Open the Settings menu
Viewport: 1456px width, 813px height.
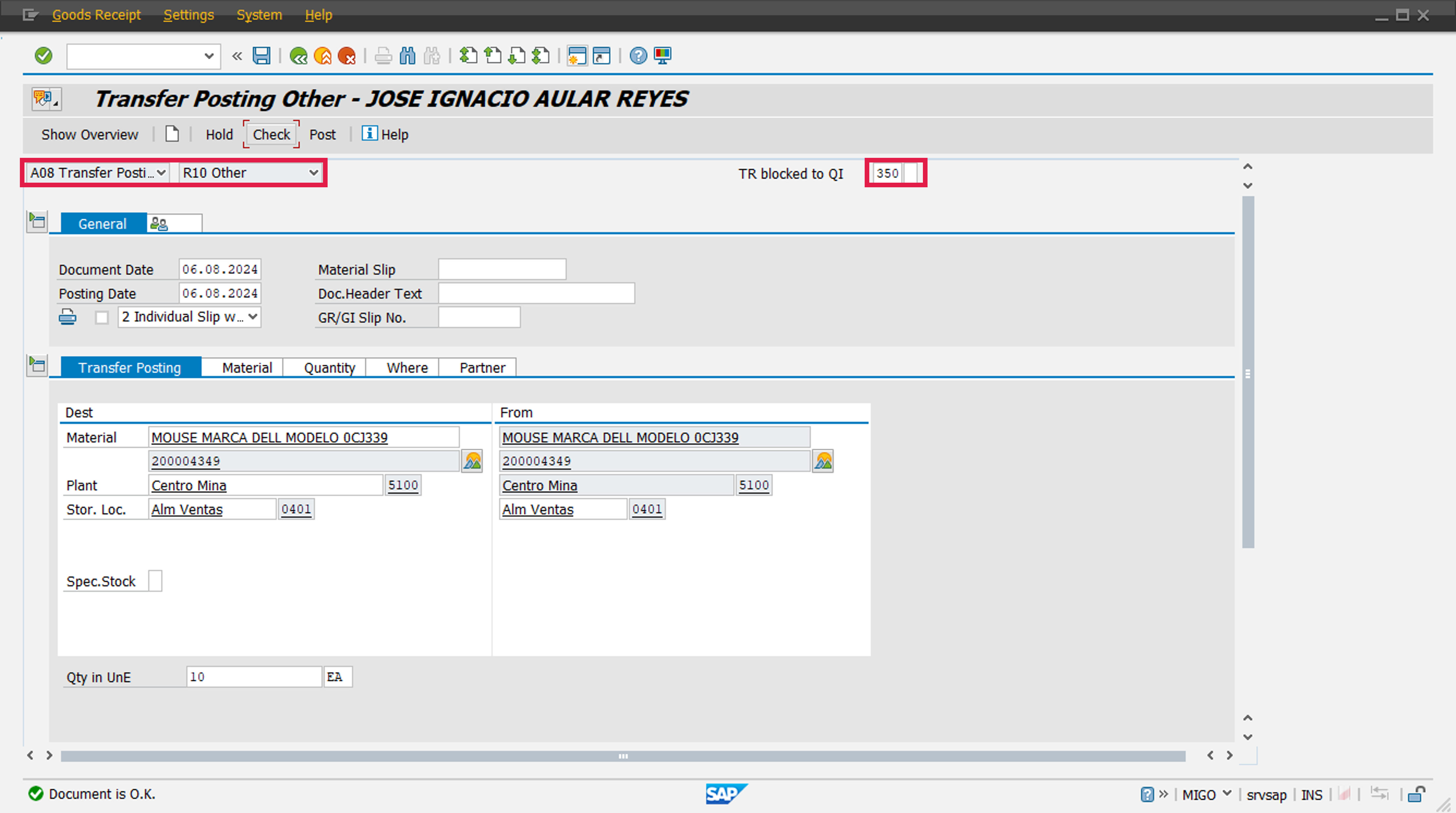(188, 15)
